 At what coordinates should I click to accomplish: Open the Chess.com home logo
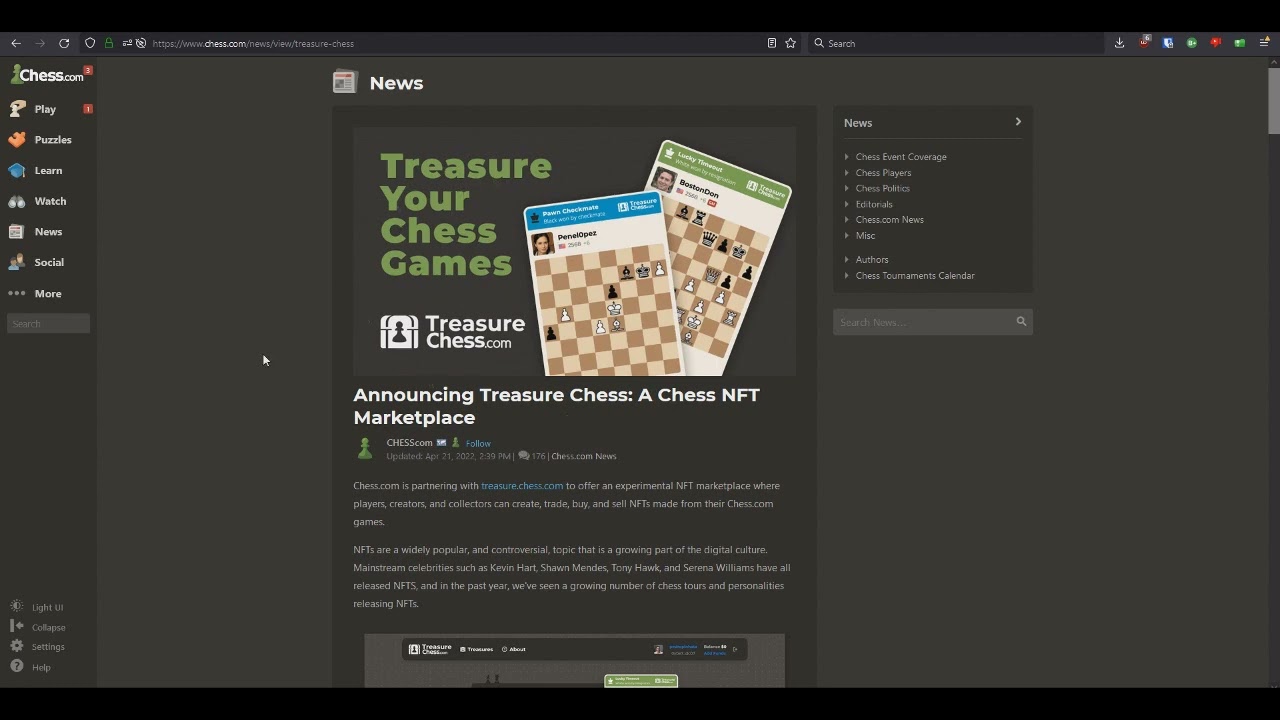(x=47, y=75)
